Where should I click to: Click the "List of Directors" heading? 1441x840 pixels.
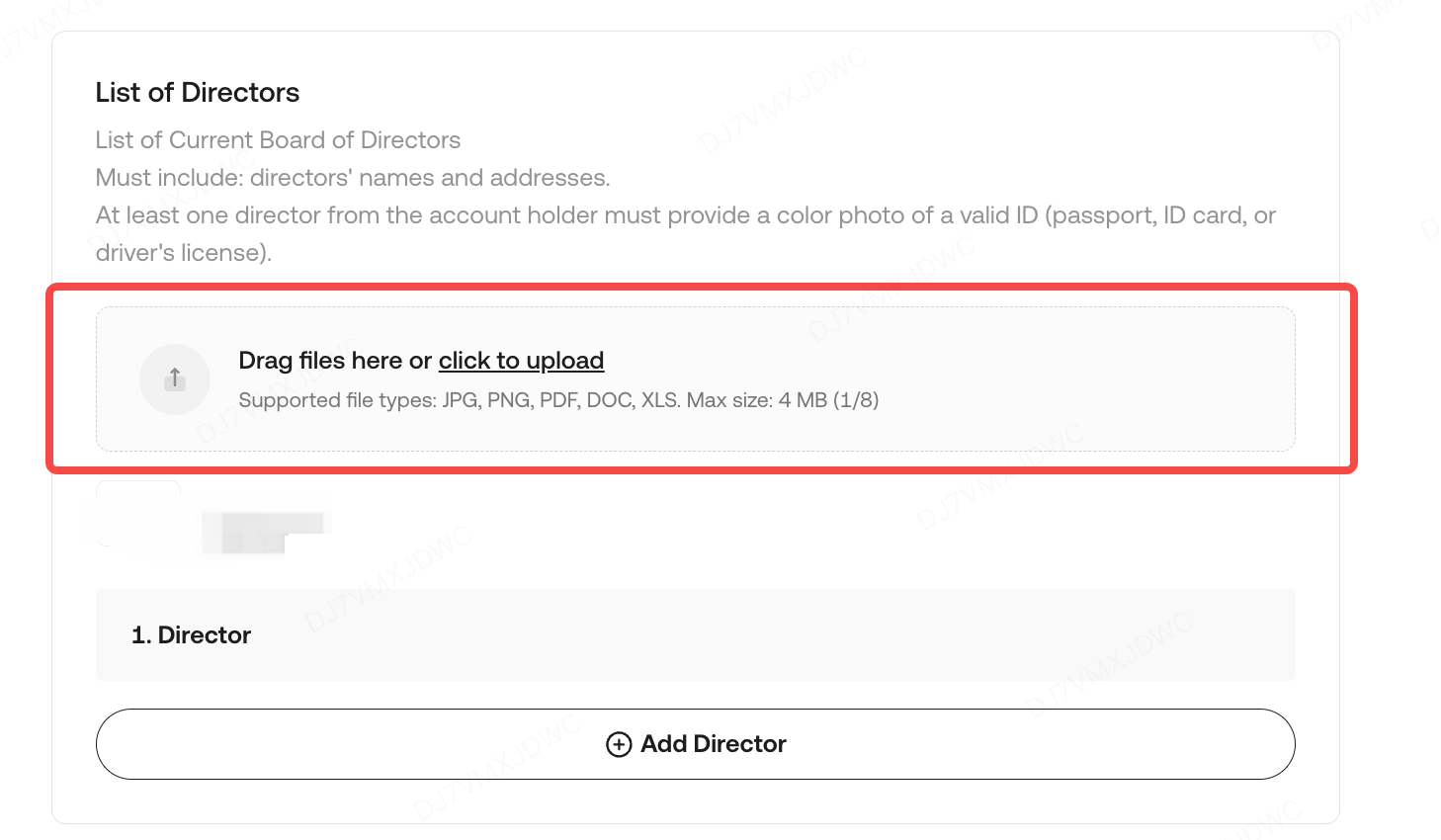[198, 93]
